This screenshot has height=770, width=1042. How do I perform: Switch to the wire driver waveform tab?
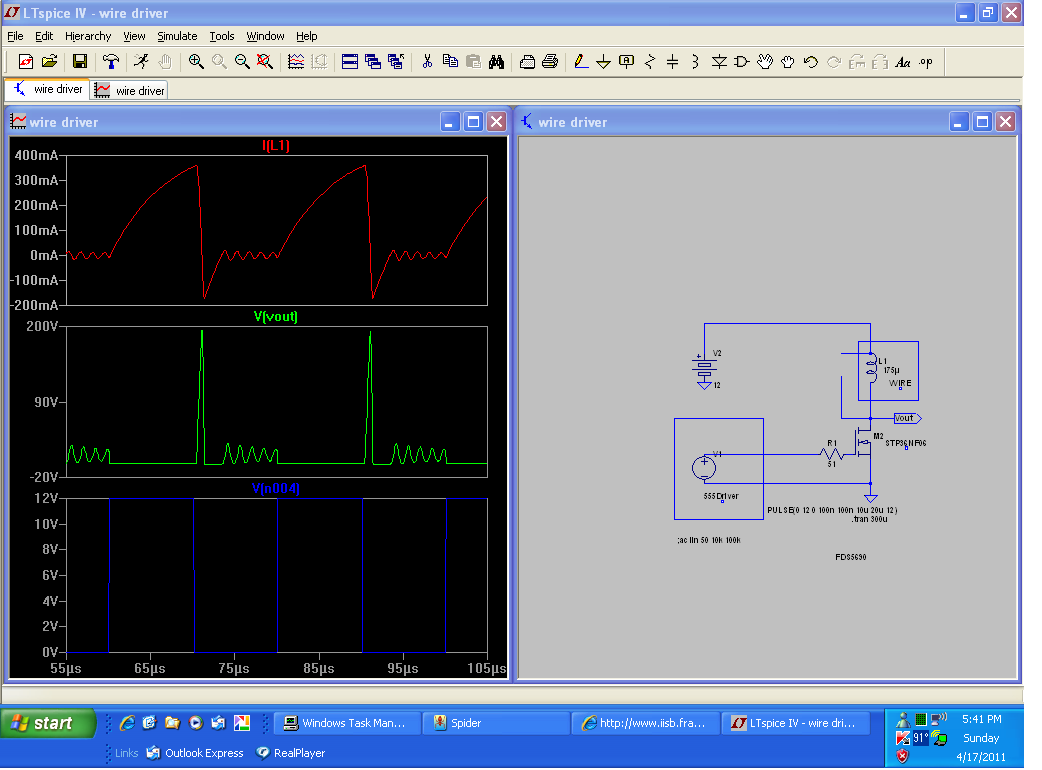pos(129,90)
